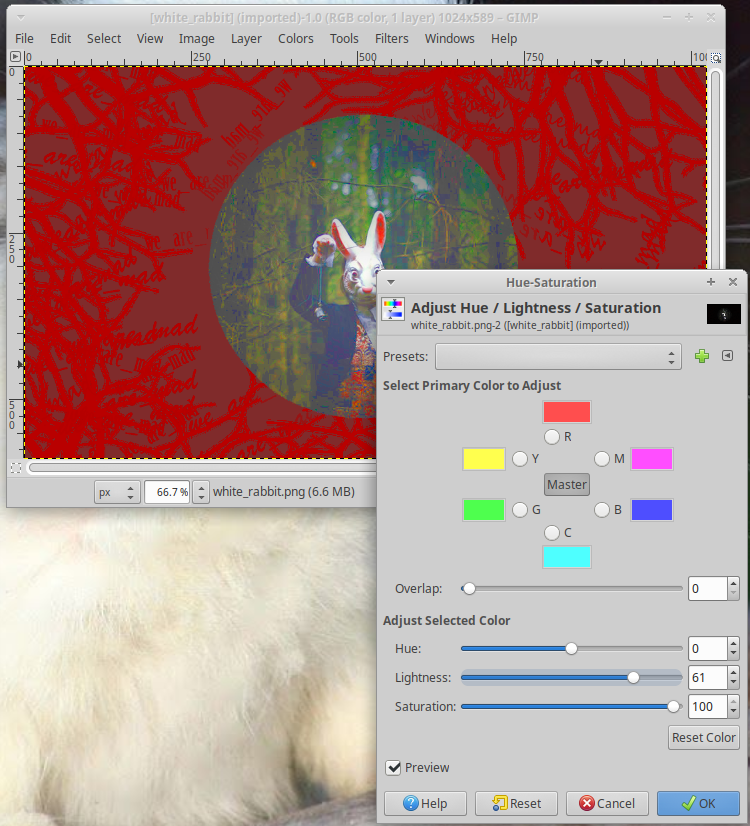Open the presets menu arrow icon
Viewport: 750px width, 826px height.
coord(728,356)
